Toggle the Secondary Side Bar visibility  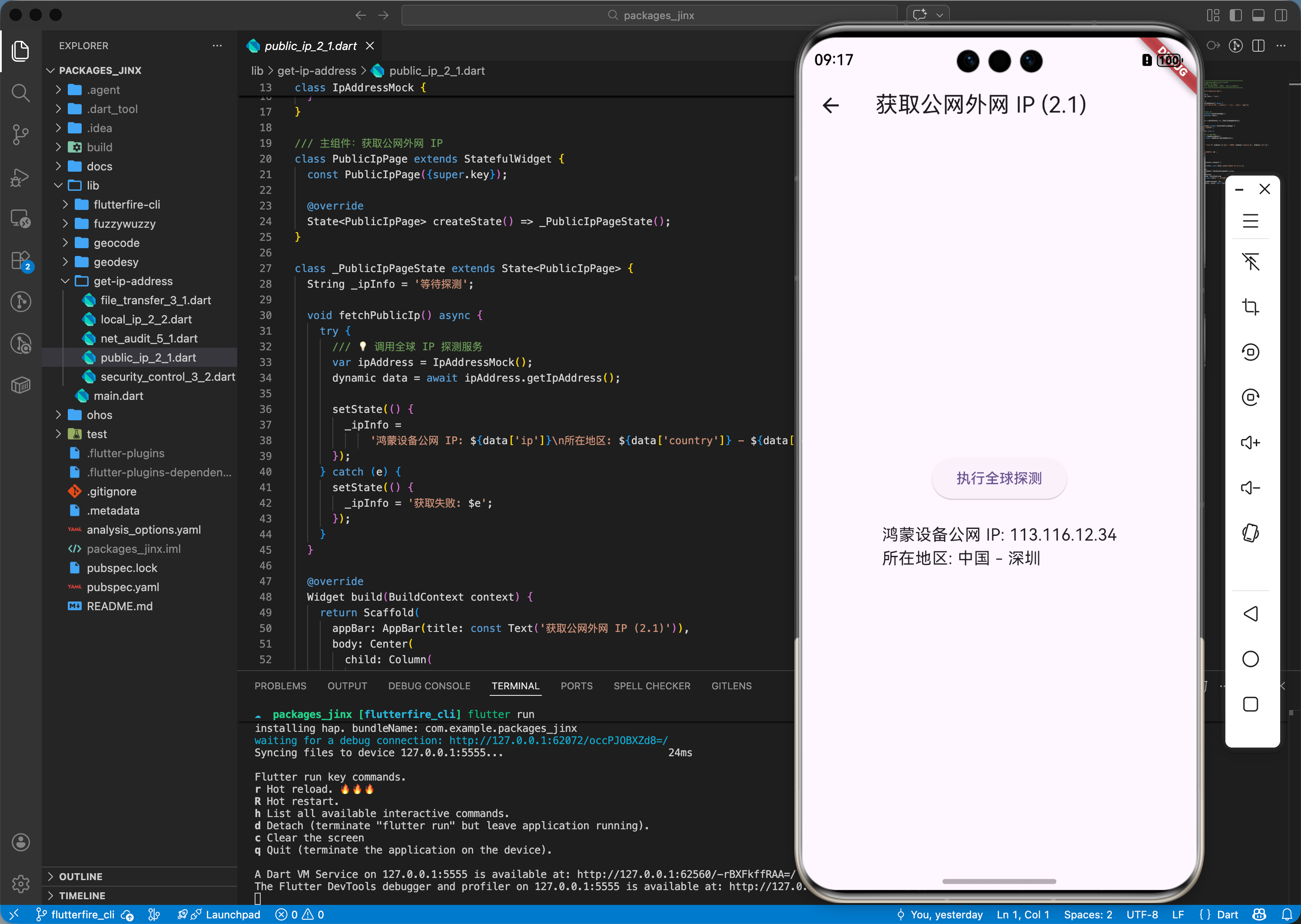pyautogui.click(x=1281, y=15)
